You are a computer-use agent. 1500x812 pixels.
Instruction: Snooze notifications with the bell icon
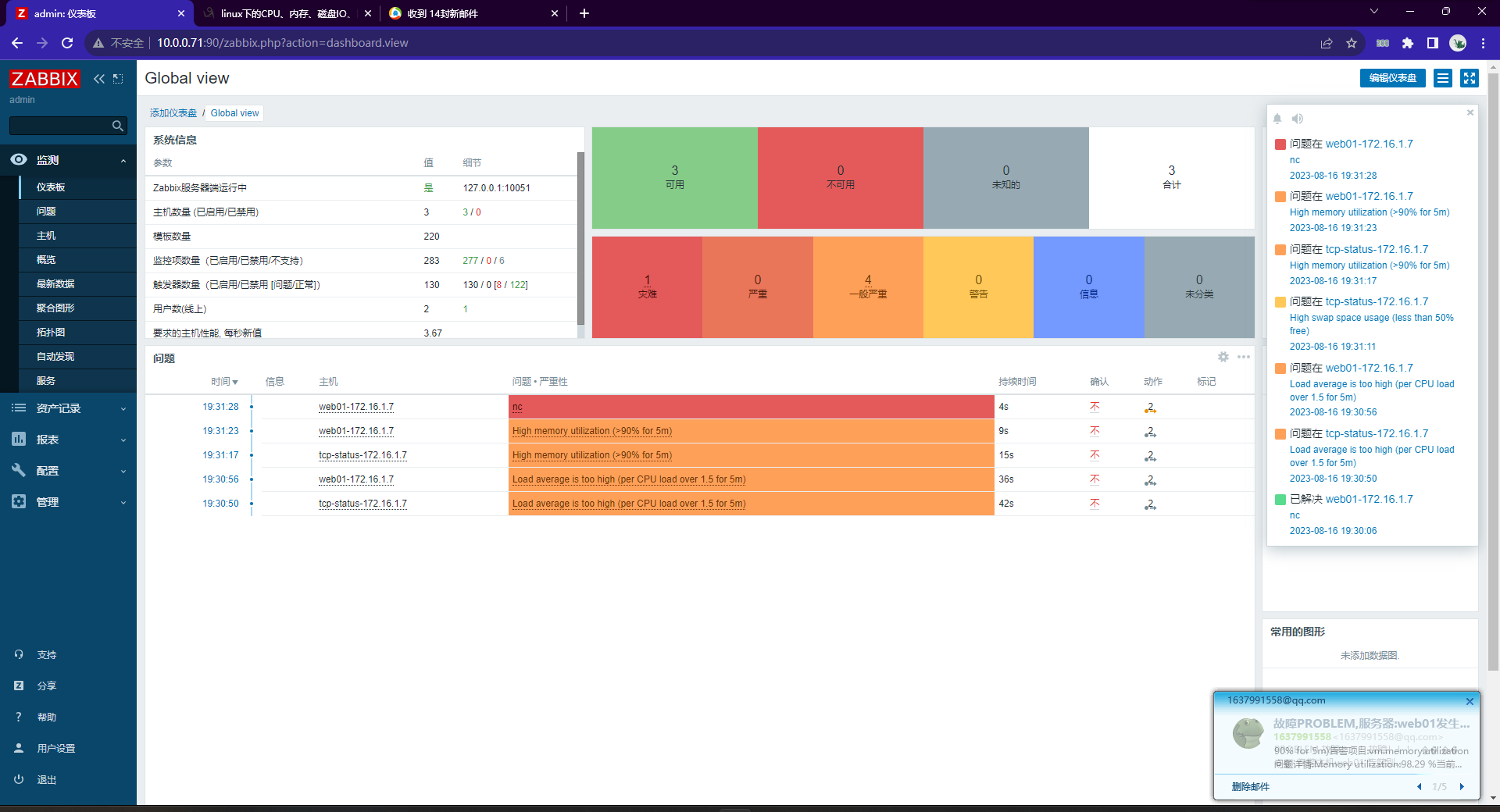(x=1277, y=119)
